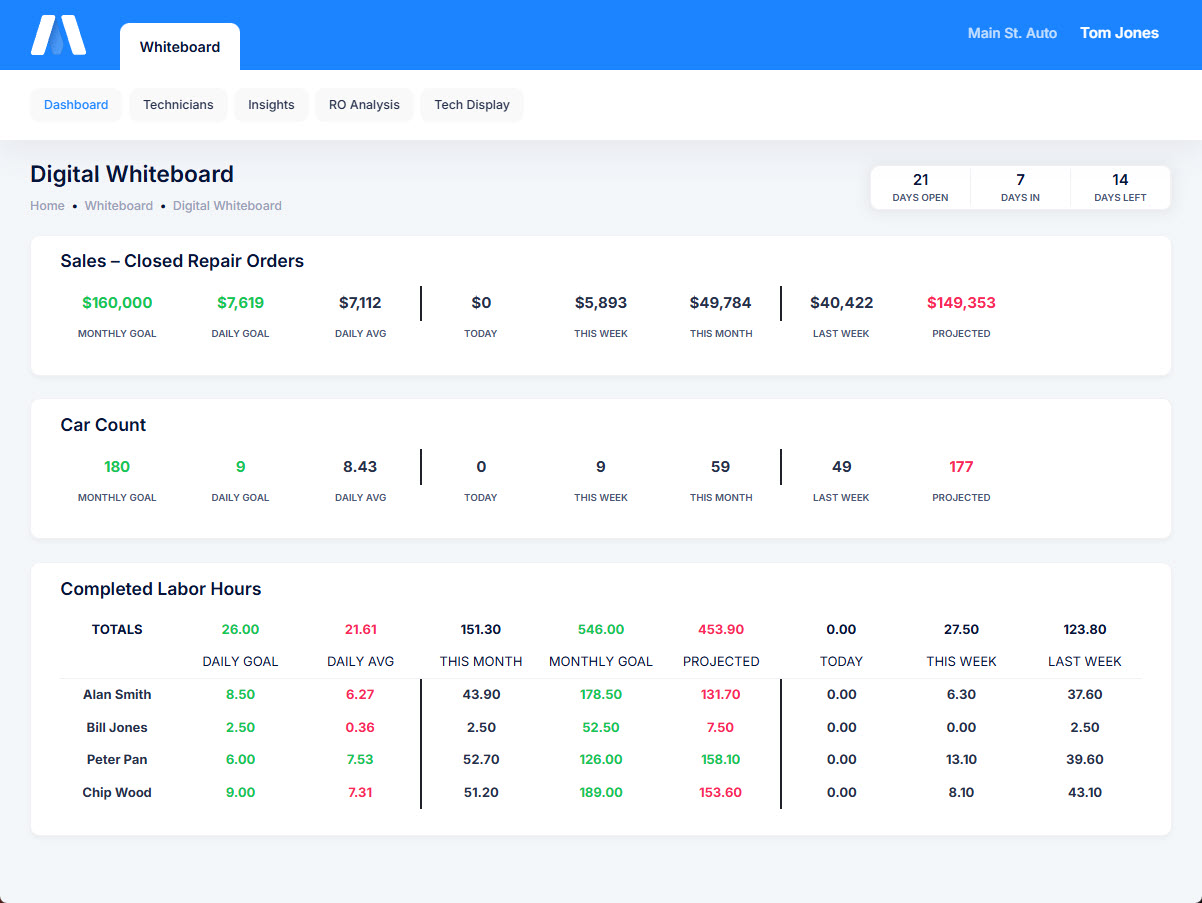Switch to the Technicians tab
This screenshot has width=1202, height=903.
point(178,105)
